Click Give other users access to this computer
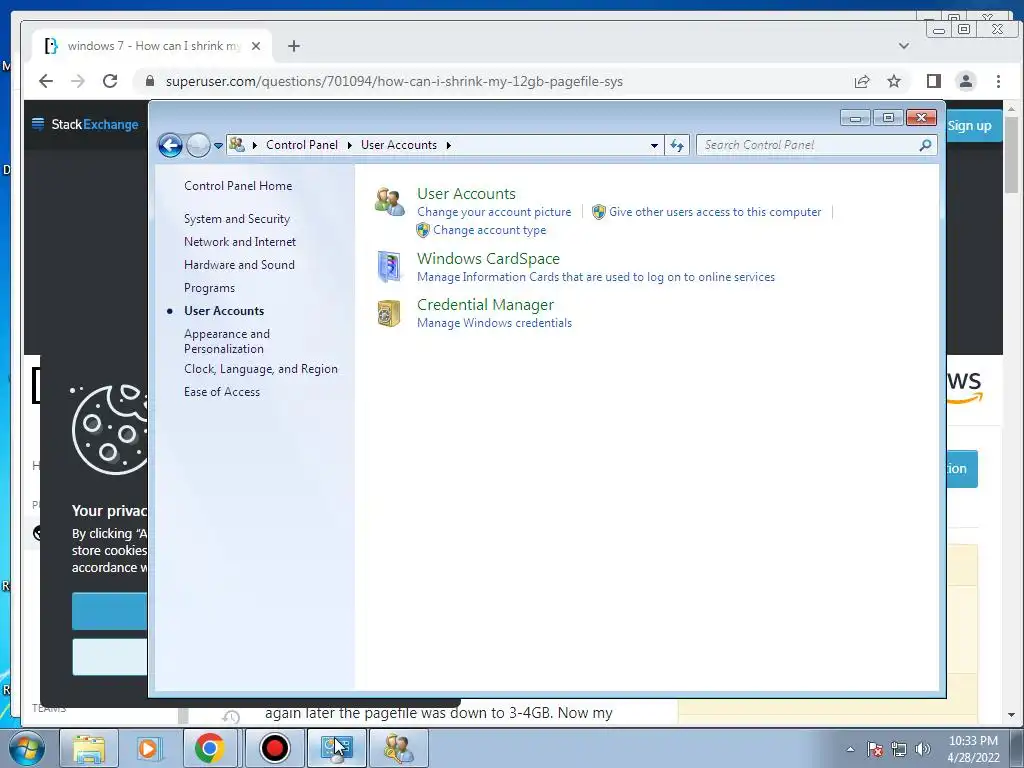The width and height of the screenshot is (1024, 768). [x=715, y=212]
